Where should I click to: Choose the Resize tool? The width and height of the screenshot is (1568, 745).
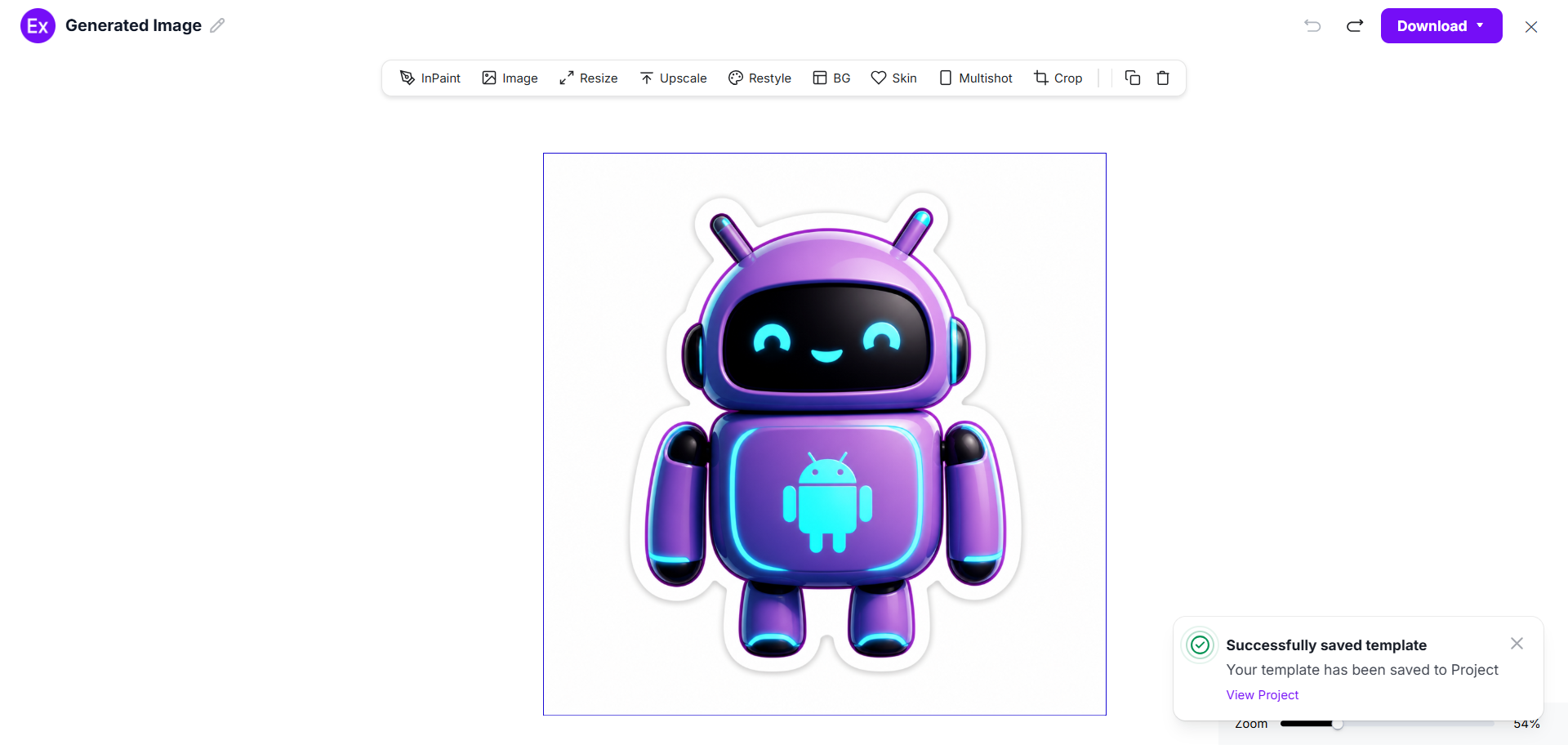(x=588, y=78)
